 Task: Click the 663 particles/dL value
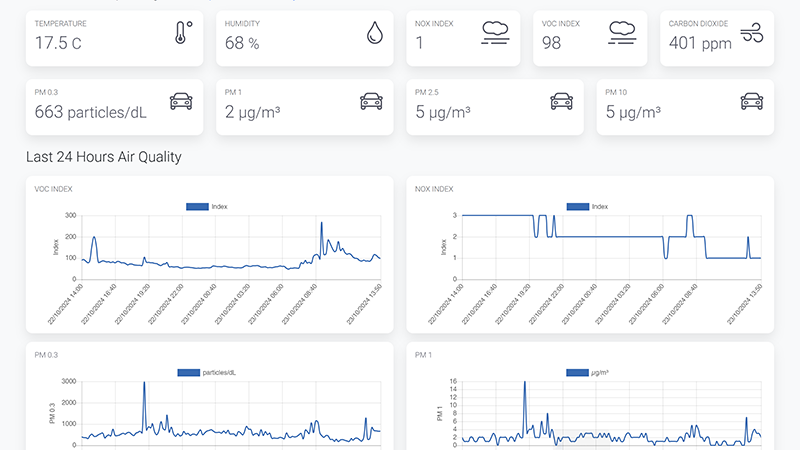tap(91, 112)
